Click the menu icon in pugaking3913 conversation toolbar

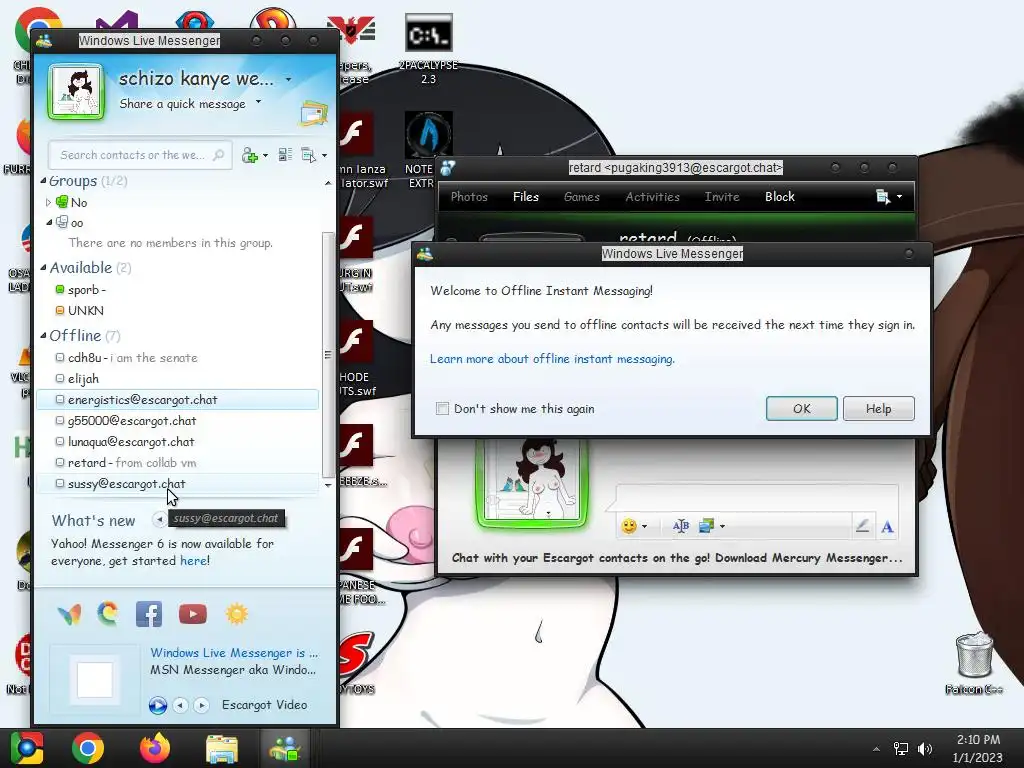tap(883, 197)
